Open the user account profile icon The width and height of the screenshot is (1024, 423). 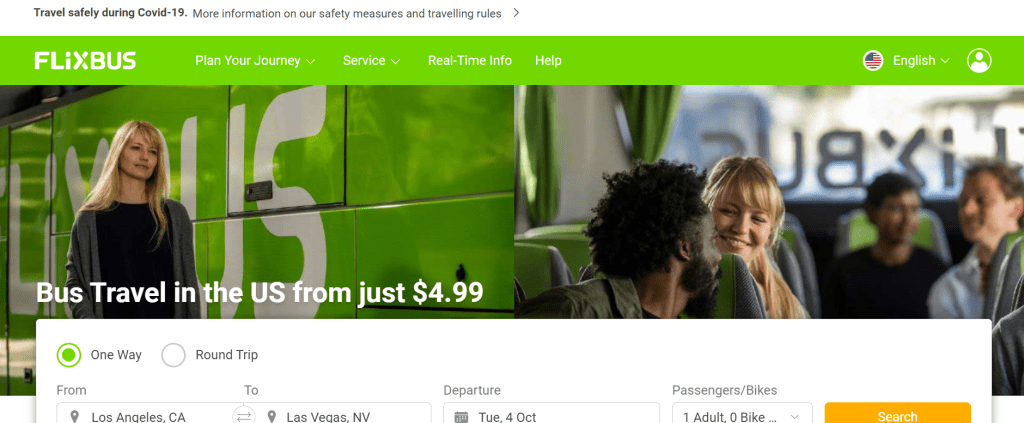(979, 61)
